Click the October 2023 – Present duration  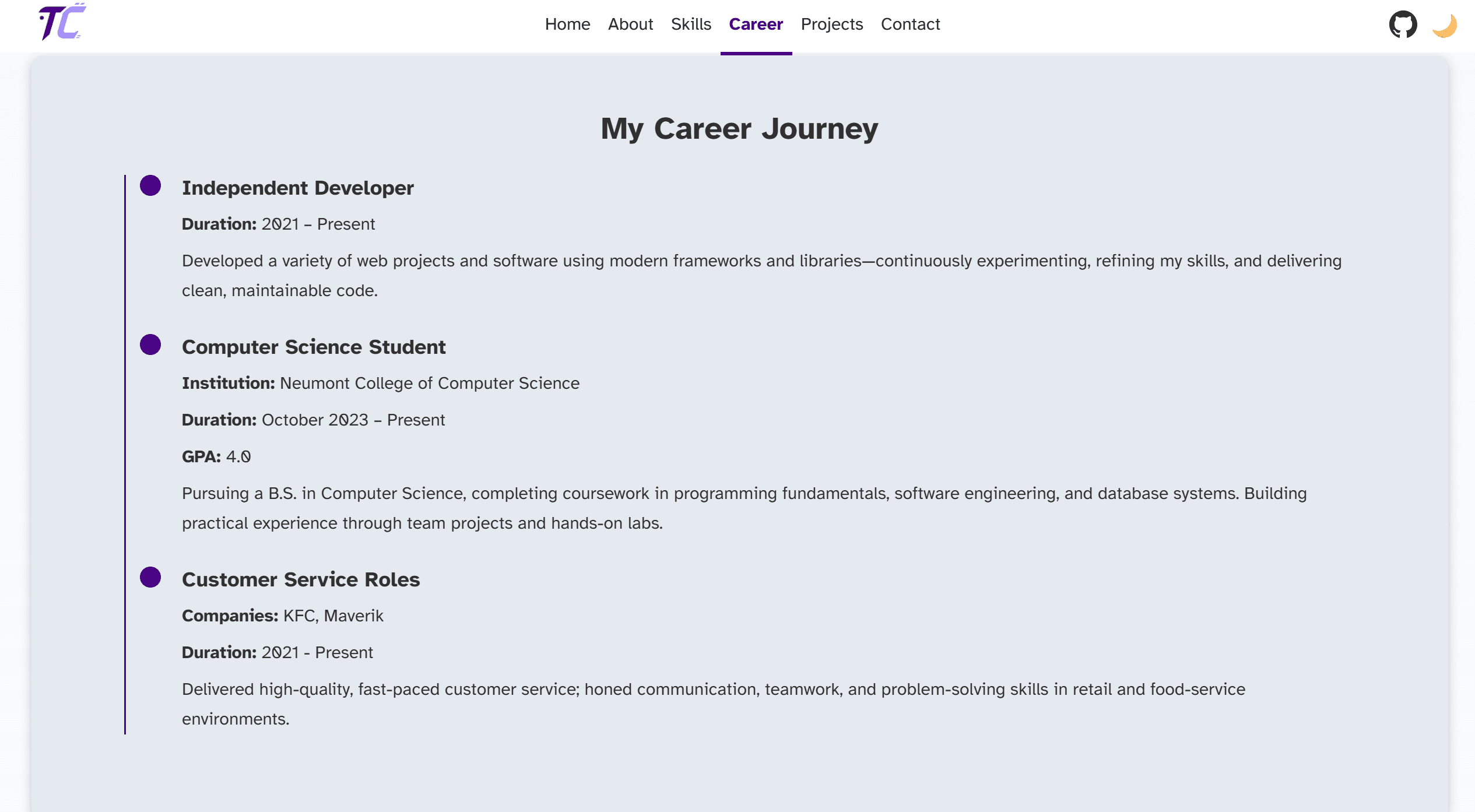coord(353,420)
